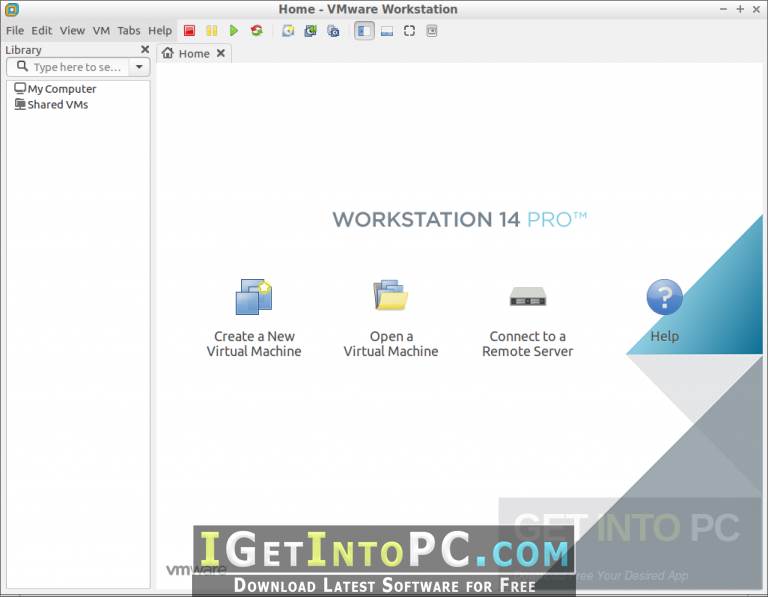The height and width of the screenshot is (597, 768).
Task: Toggle the Show Library sidebar button
Action: tap(364, 31)
